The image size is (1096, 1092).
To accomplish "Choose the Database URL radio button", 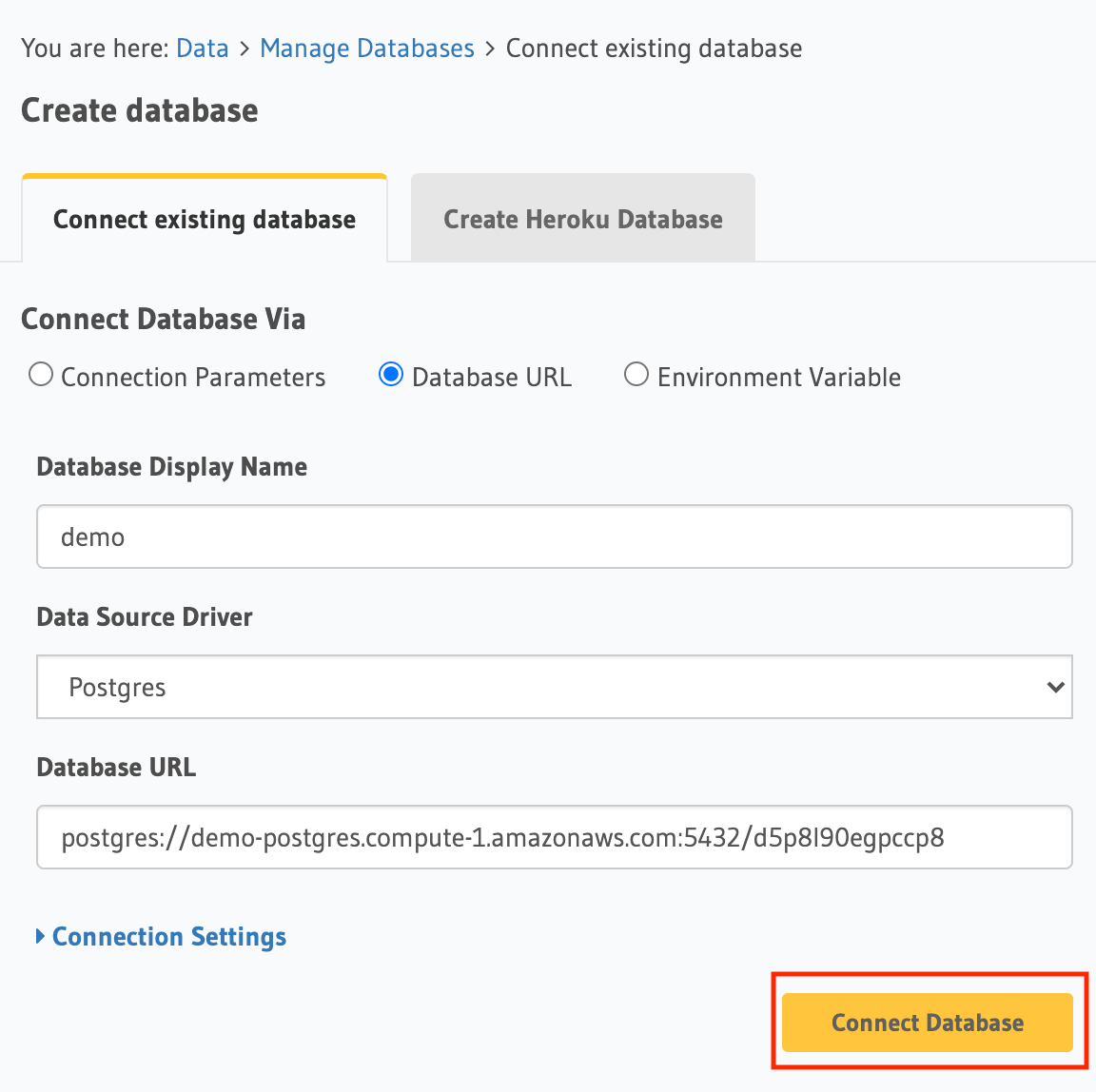I will tap(391, 375).
